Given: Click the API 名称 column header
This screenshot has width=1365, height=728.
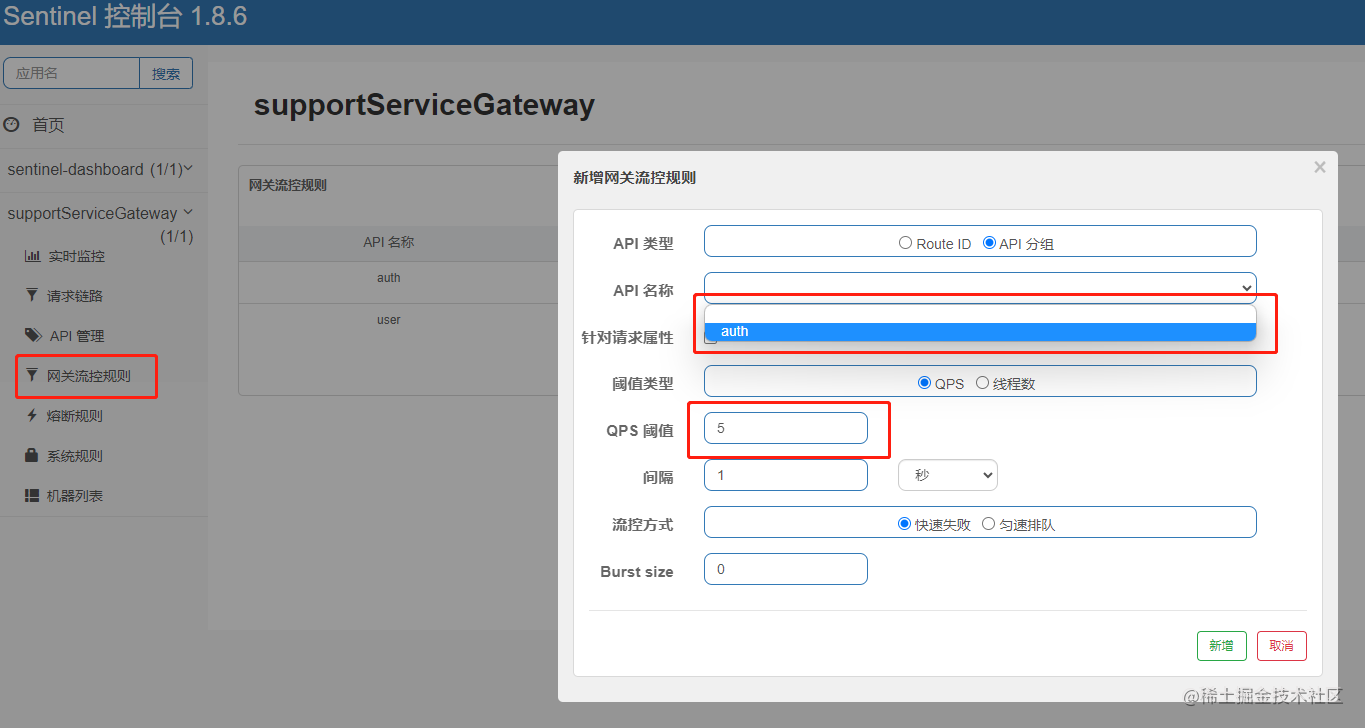Looking at the screenshot, I should pyautogui.click(x=389, y=242).
